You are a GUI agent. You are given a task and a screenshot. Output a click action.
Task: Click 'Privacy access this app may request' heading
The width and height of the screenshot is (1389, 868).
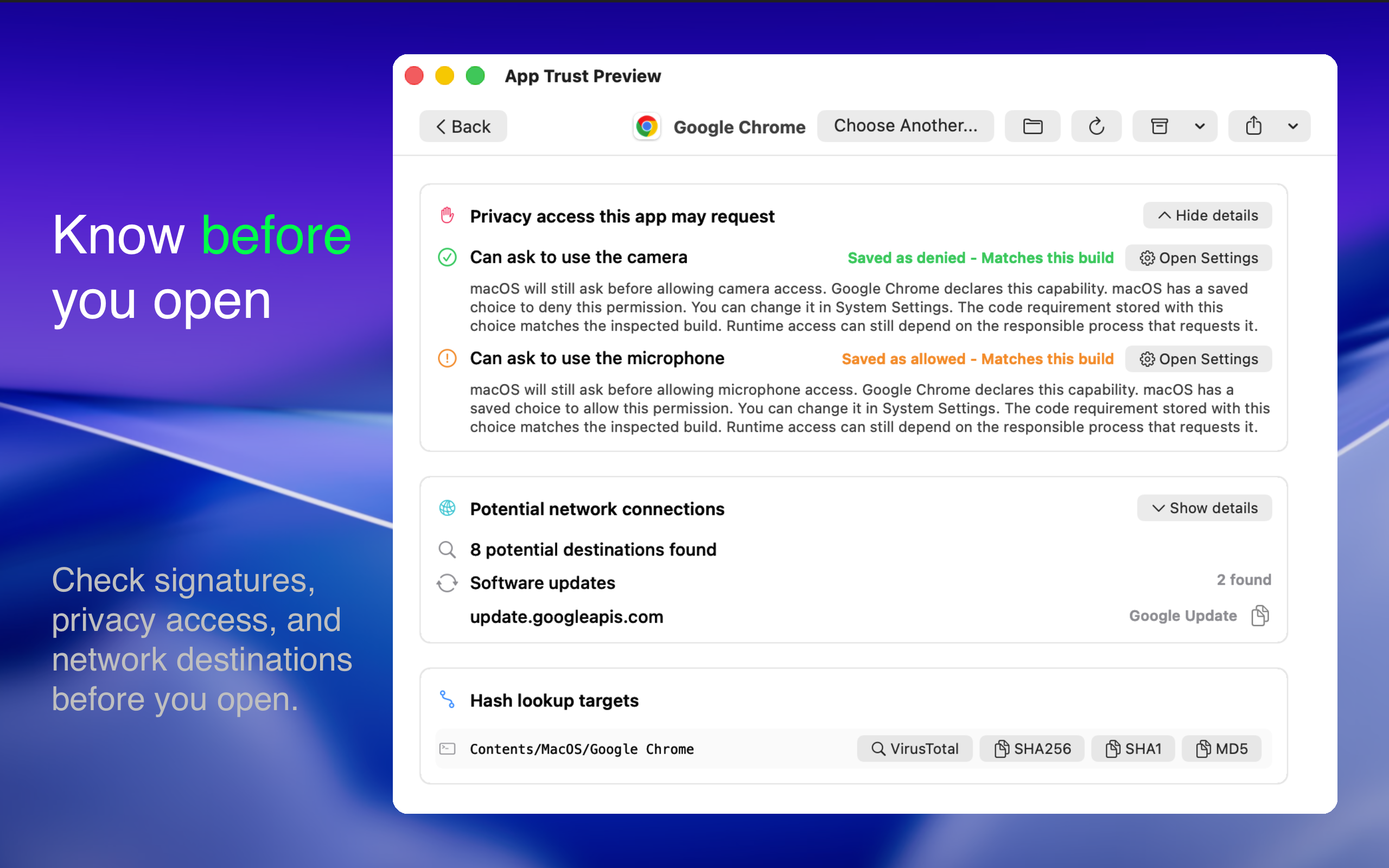[622, 216]
